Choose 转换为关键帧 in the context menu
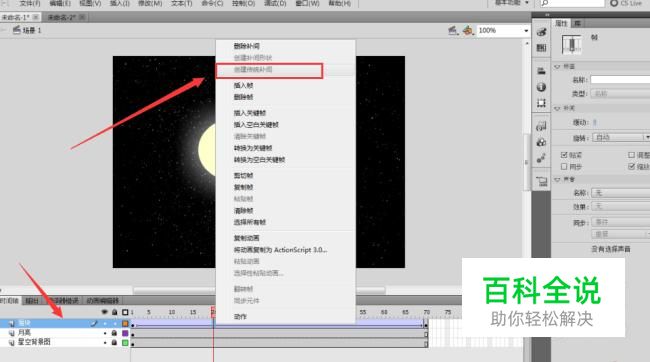This screenshot has height=362, width=650. click(x=253, y=148)
